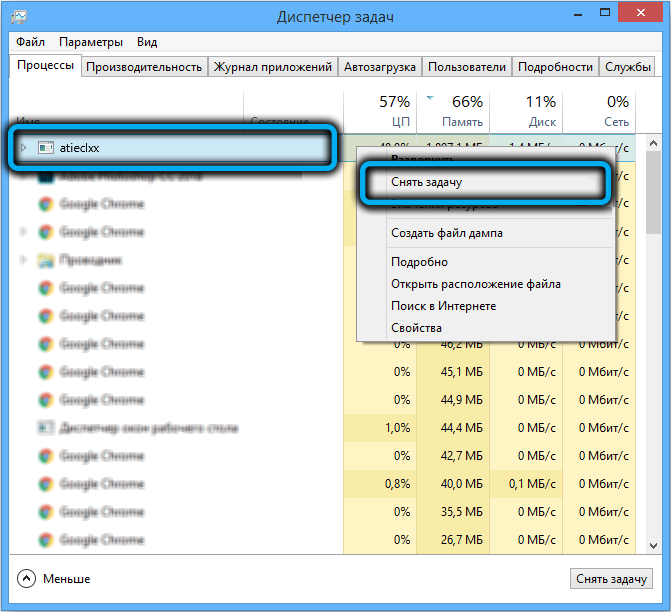This screenshot has height=612, width=671.
Task: Click the Desktop Window Manager process icon
Action: coord(45,428)
